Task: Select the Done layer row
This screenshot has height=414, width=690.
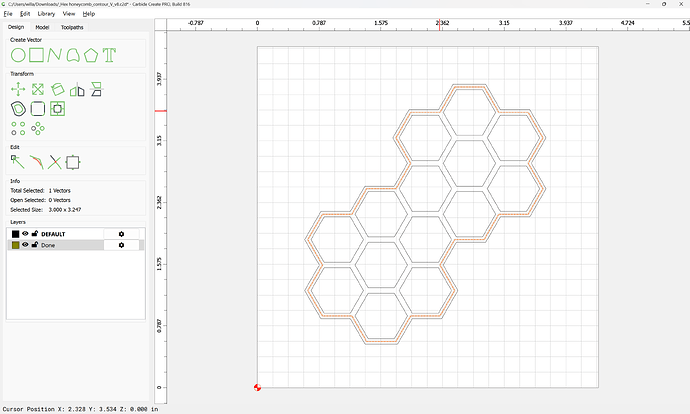Action: point(76,245)
